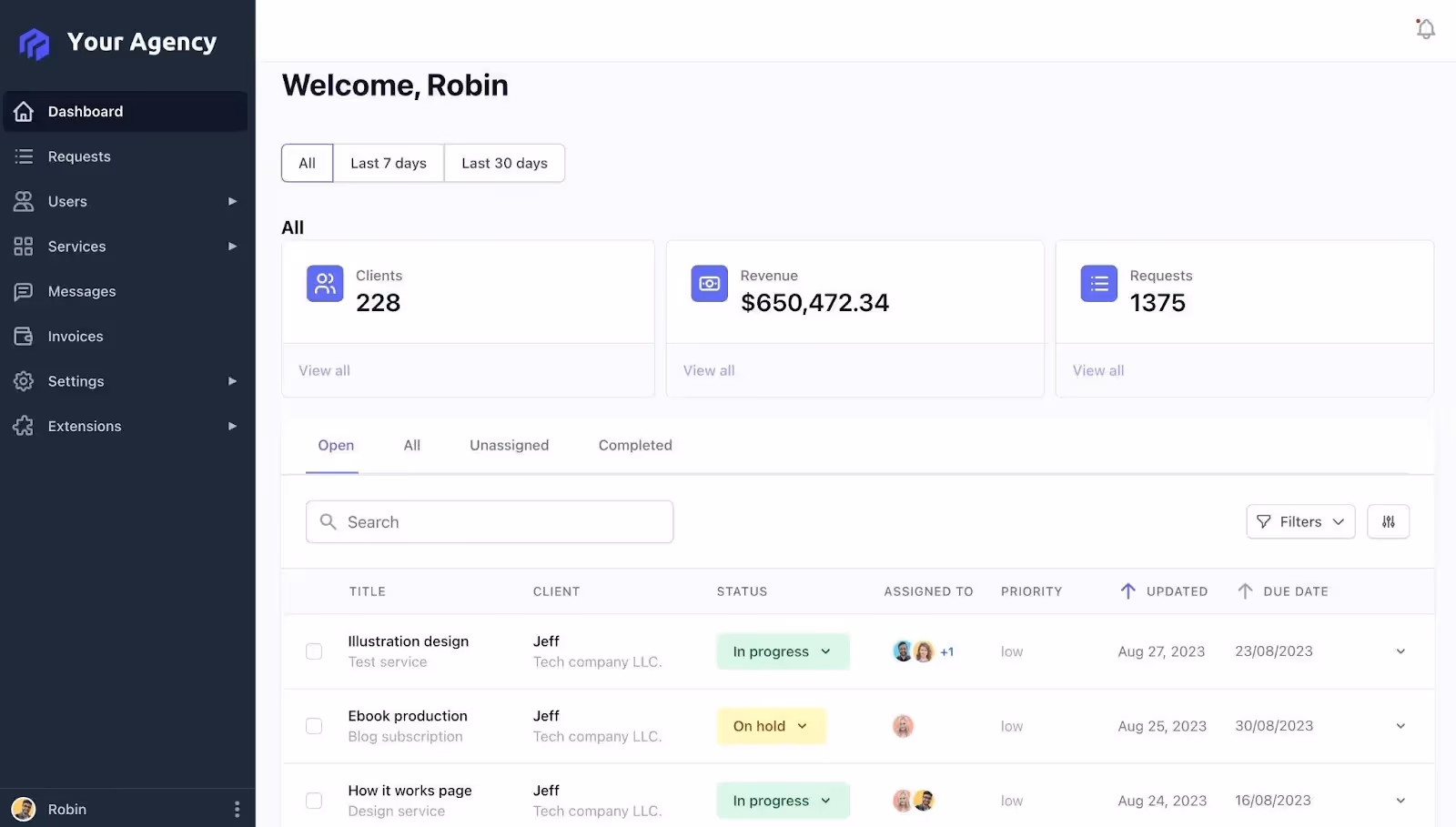The image size is (1456, 827).
Task: Click View all under Revenue
Action: (709, 370)
